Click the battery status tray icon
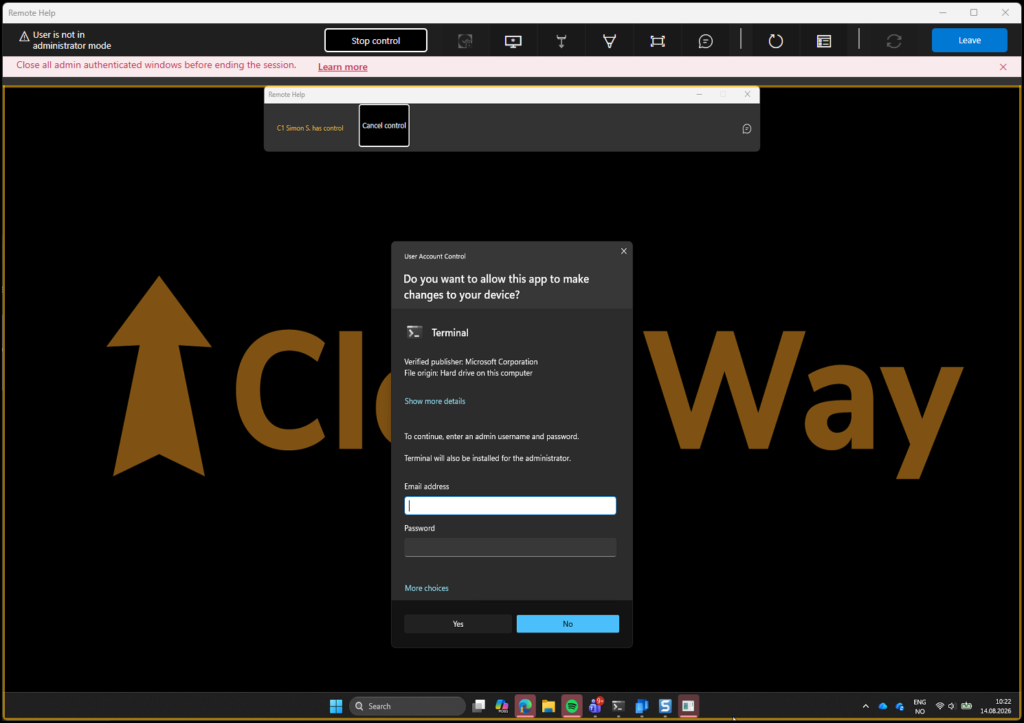Screen dimensions: 1024x723 (967, 706)
